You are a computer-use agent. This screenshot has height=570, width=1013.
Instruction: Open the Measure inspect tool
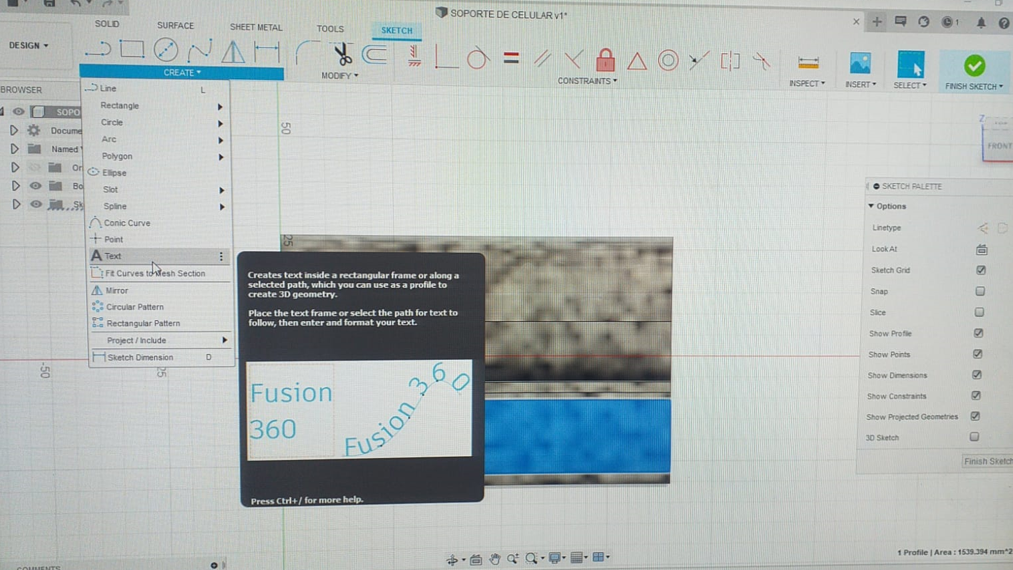click(x=808, y=63)
